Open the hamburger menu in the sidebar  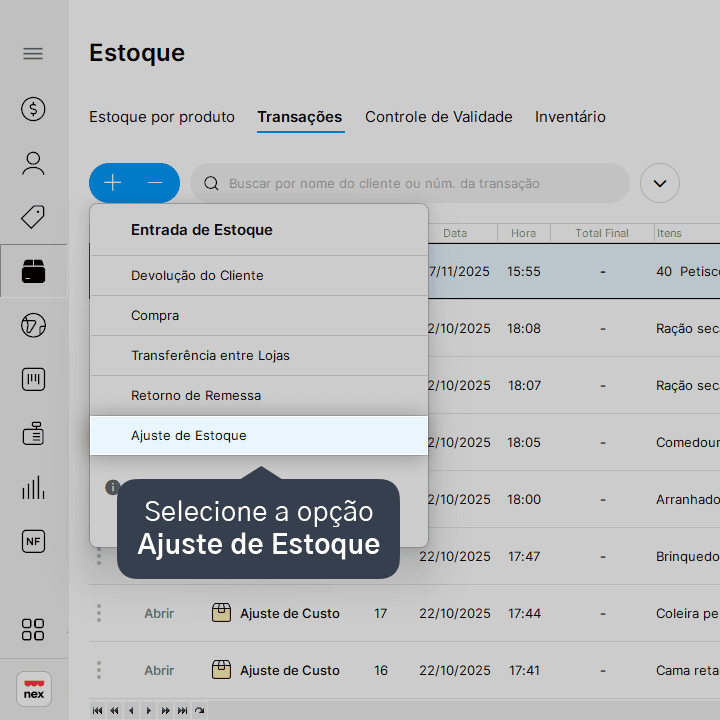point(33,54)
